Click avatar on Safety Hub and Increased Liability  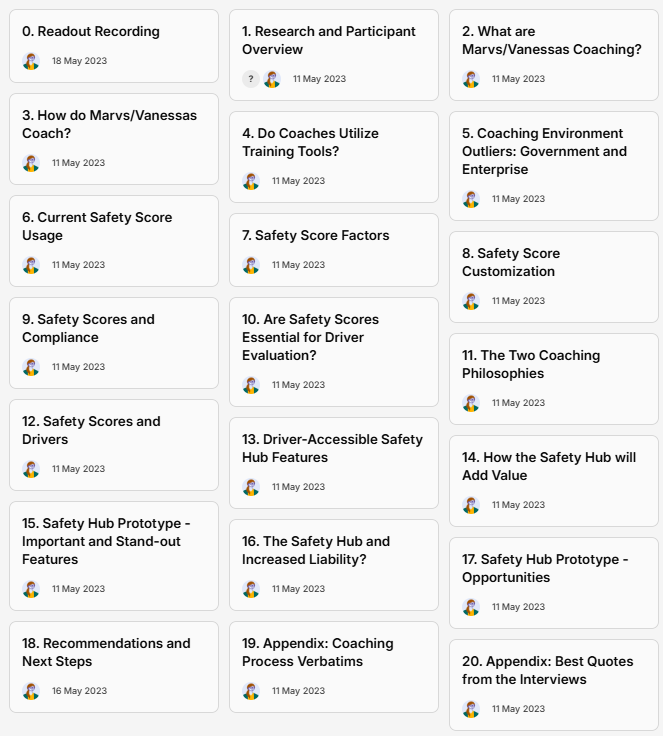(x=251, y=589)
